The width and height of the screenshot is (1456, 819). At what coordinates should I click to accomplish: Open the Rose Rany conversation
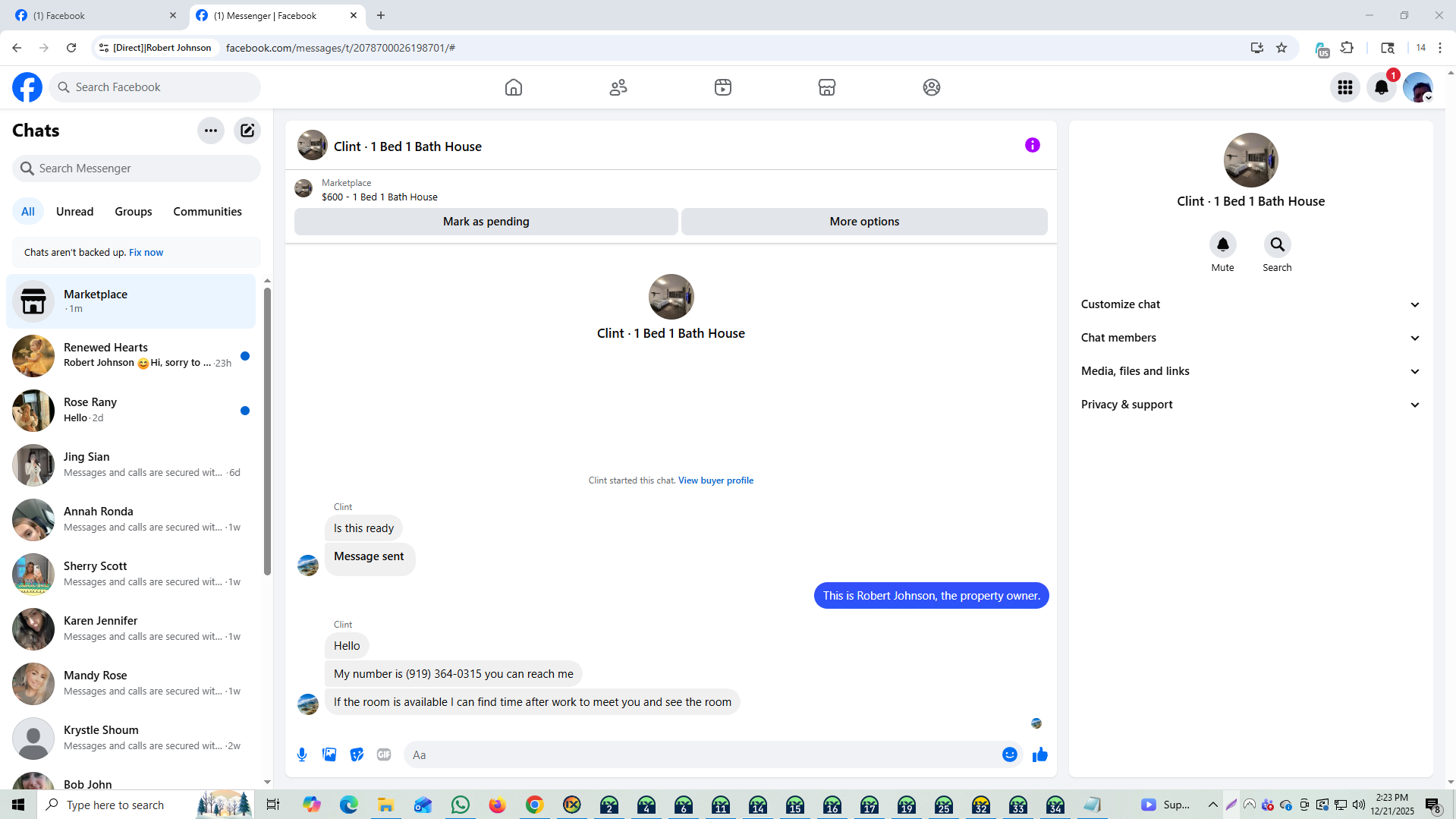(x=131, y=411)
